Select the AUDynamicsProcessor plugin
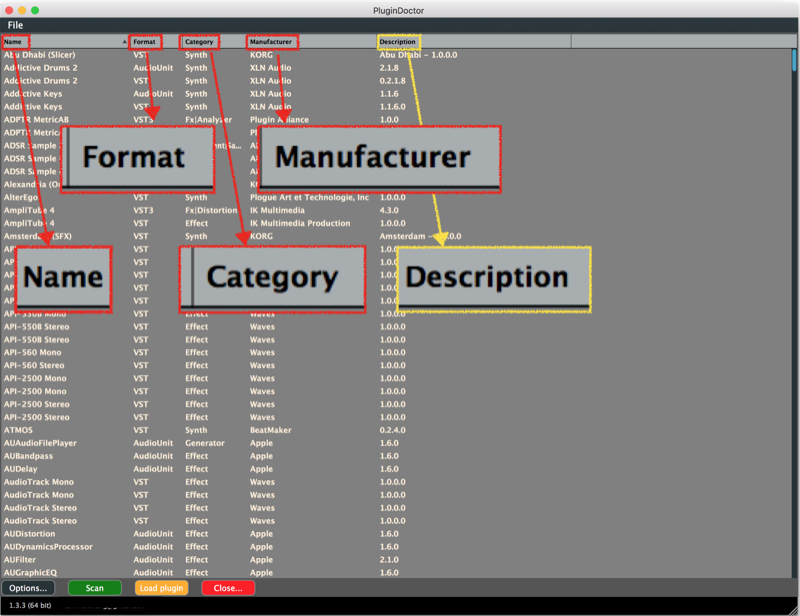 pos(395,547)
